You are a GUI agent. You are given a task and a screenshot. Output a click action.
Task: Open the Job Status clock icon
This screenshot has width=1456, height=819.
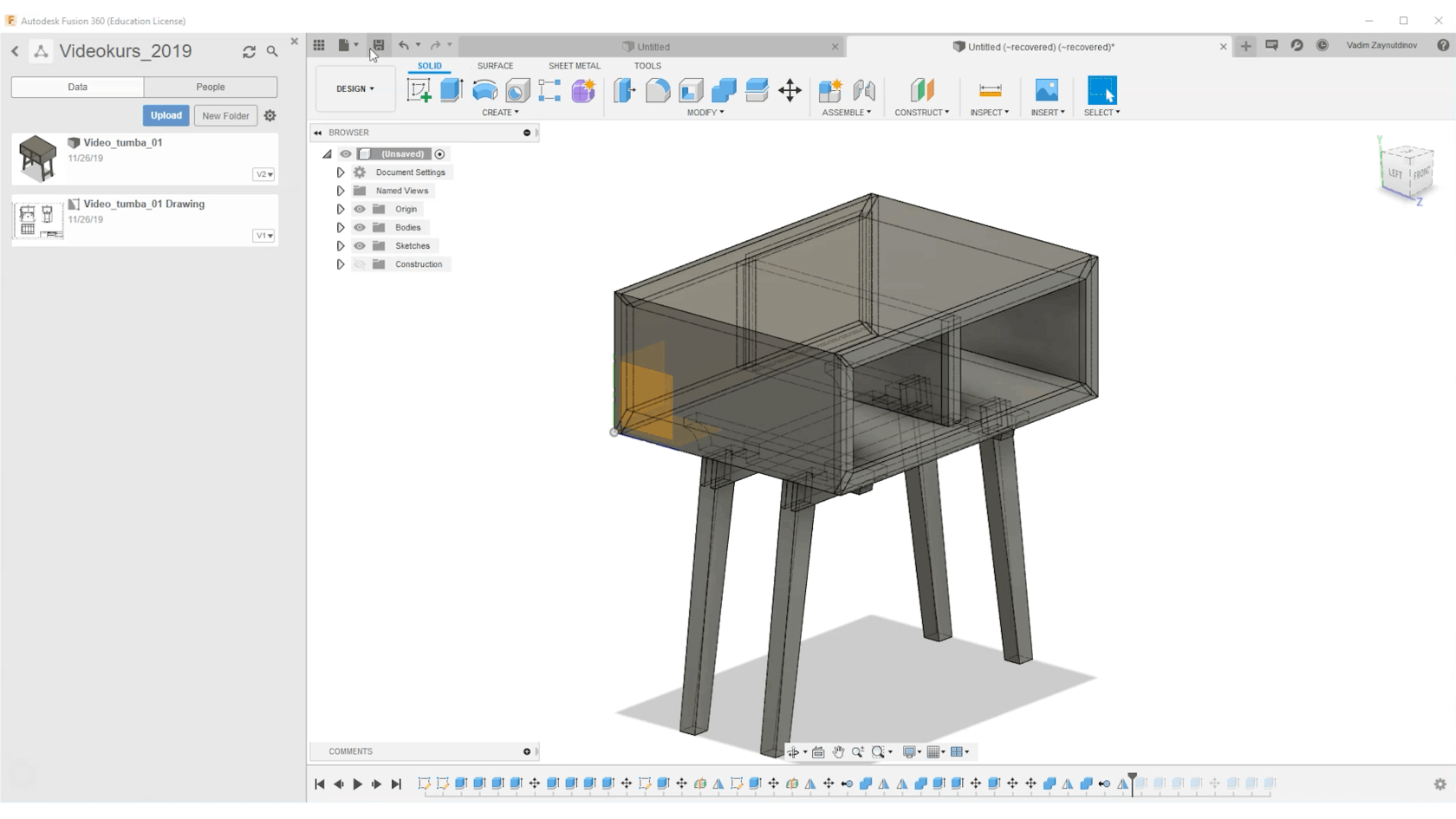click(x=1323, y=45)
